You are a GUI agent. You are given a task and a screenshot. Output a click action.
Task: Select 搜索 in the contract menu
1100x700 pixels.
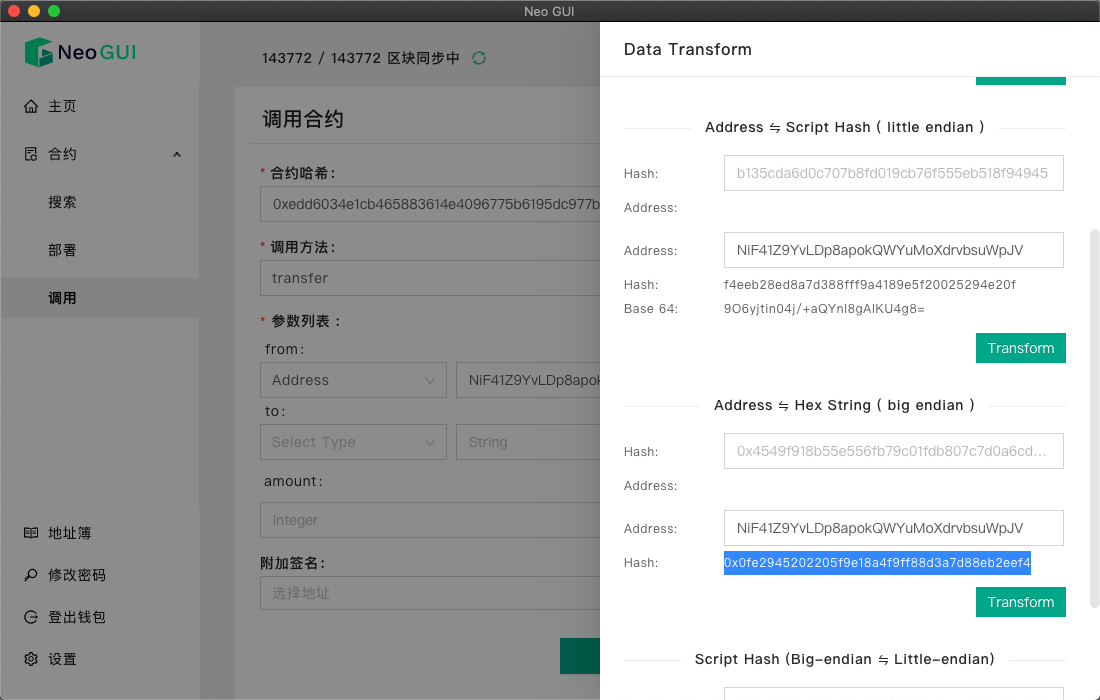coord(63,202)
